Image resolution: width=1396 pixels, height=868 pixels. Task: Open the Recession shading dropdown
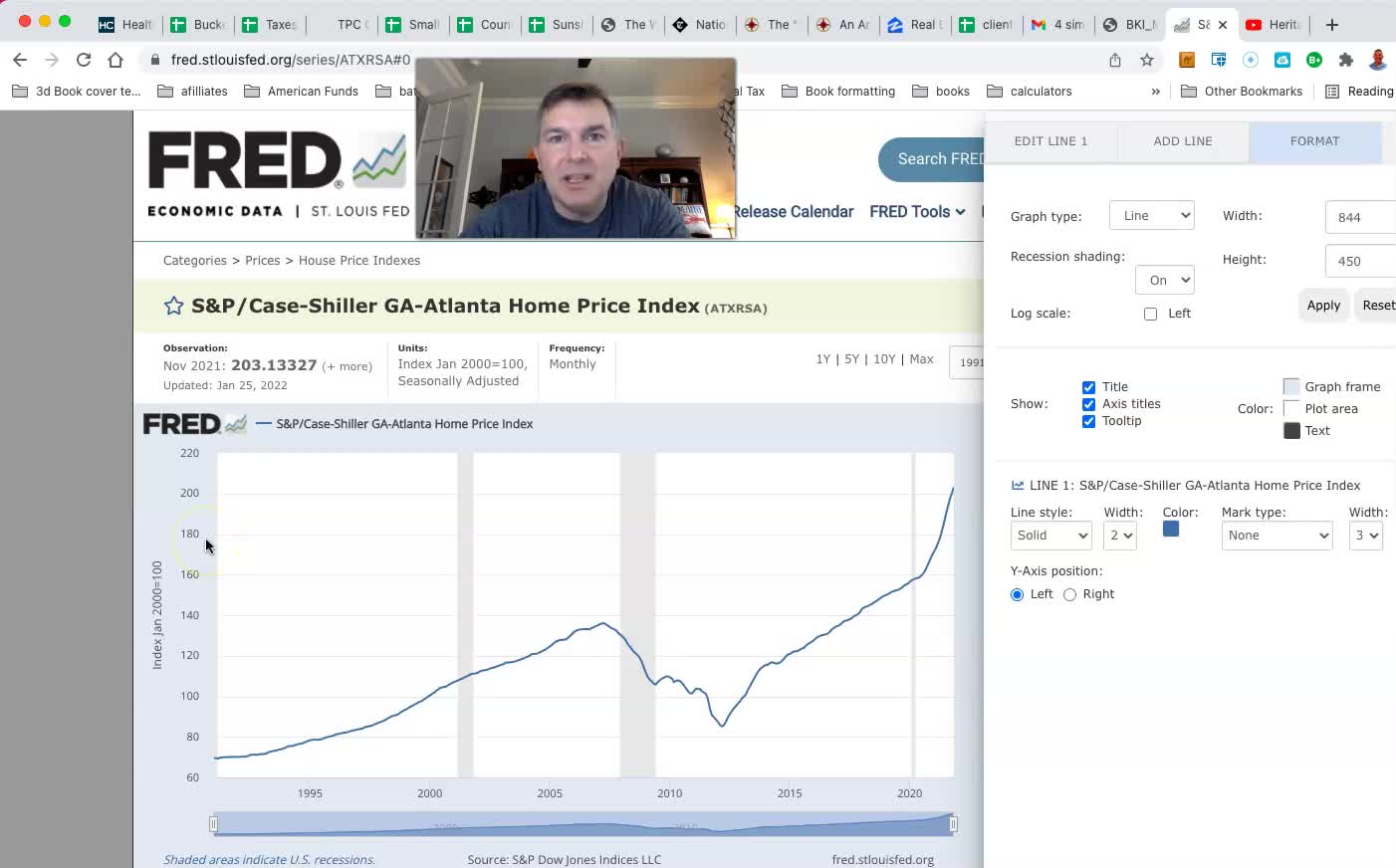tap(1164, 281)
